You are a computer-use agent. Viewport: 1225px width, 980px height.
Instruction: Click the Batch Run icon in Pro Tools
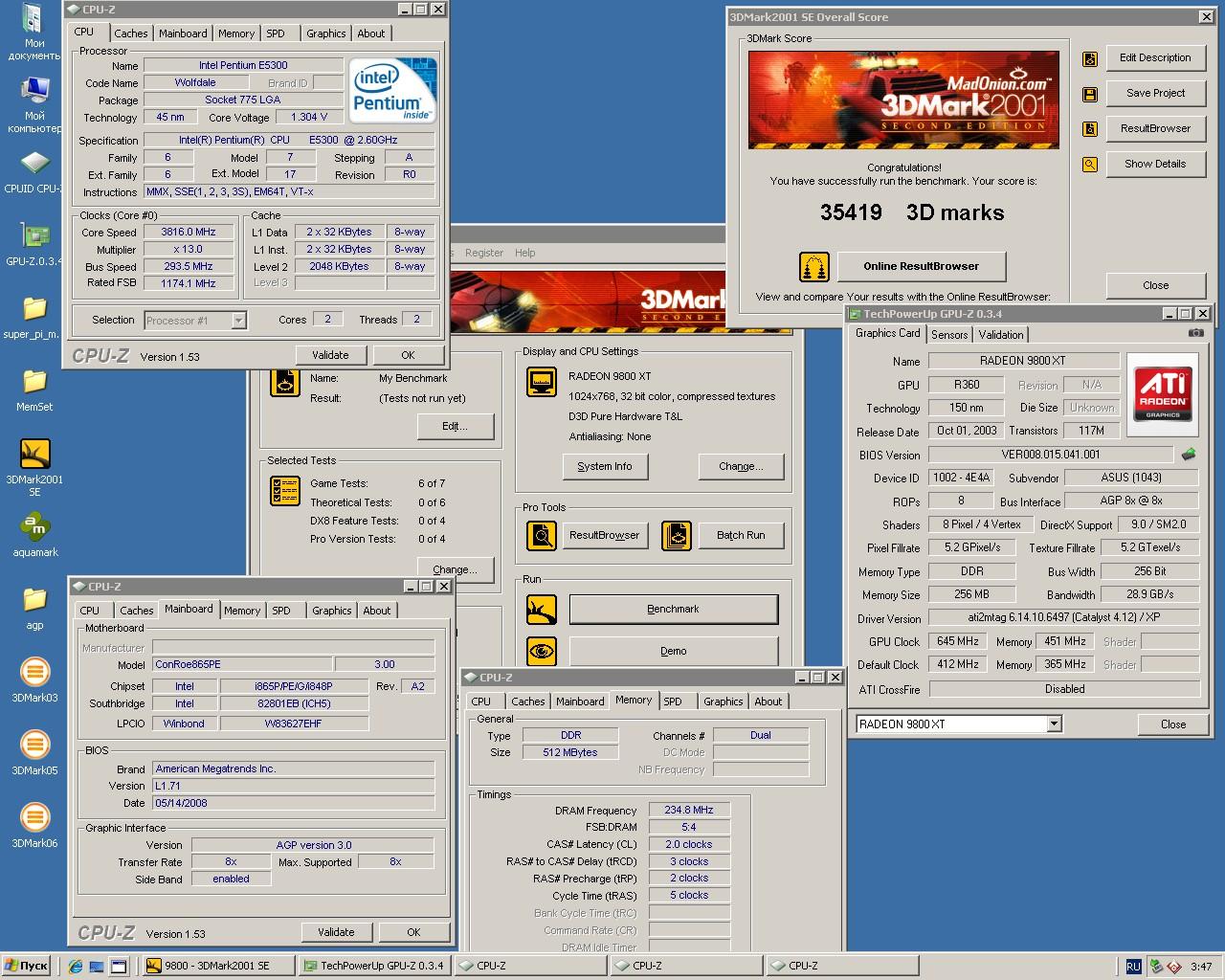677,536
